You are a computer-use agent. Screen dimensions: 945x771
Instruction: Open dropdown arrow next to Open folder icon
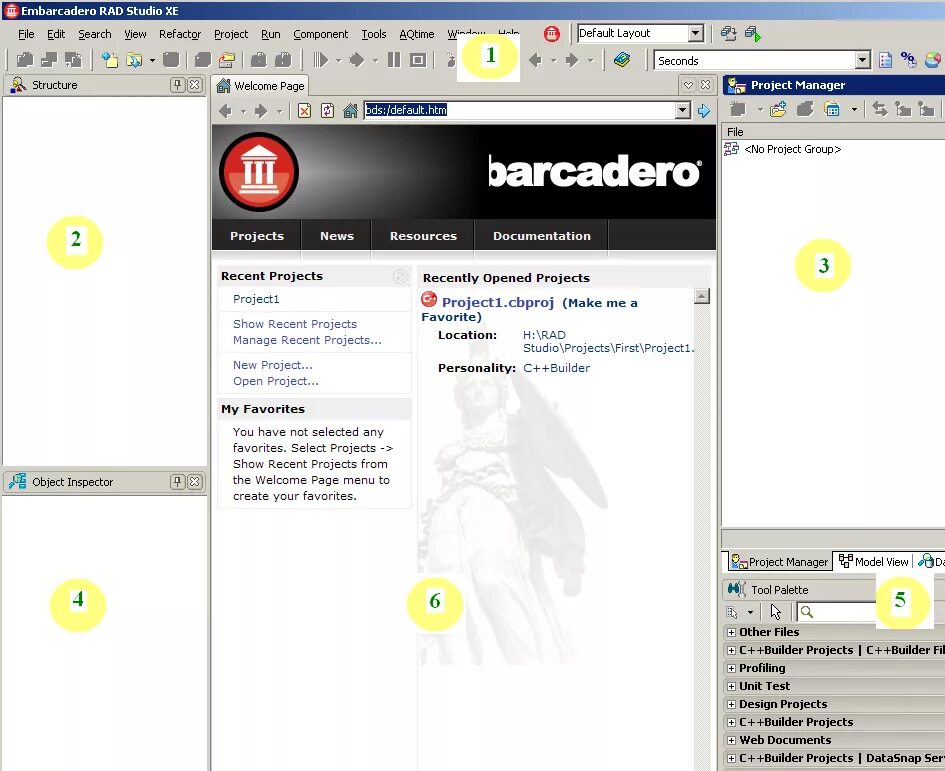[x=152, y=60]
